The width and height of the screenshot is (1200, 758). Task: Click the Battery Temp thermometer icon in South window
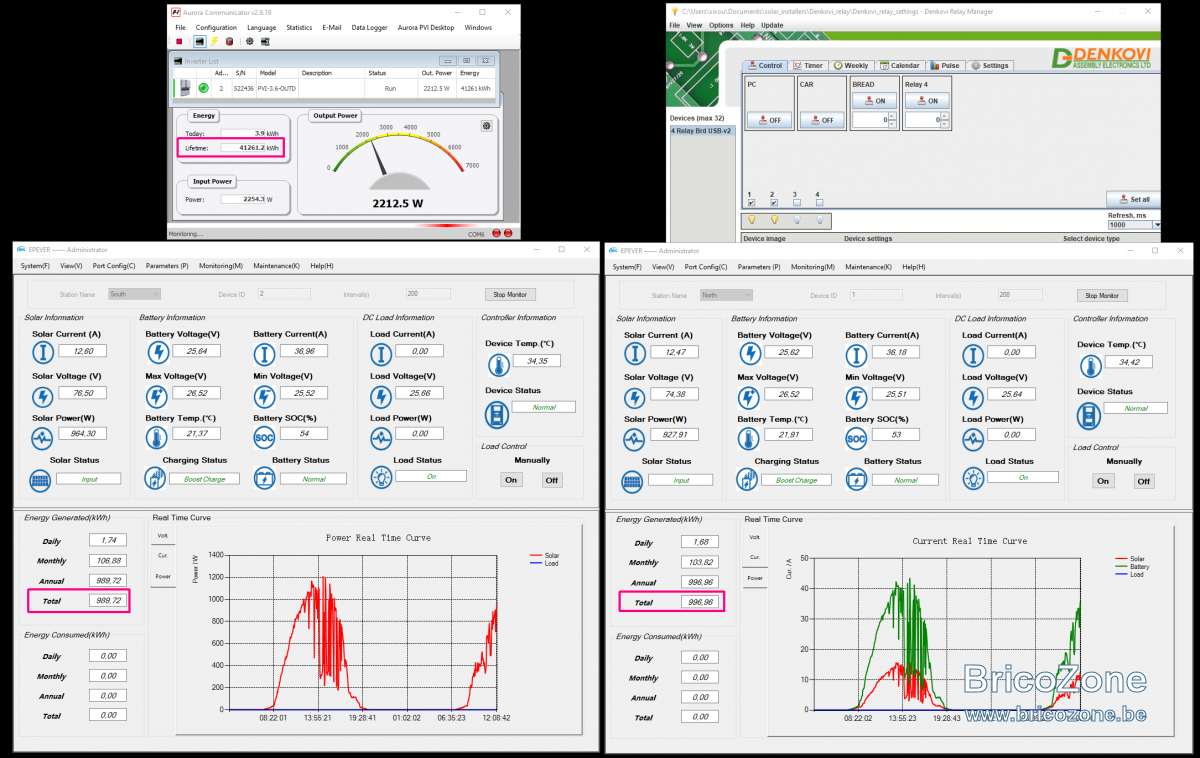click(158, 437)
